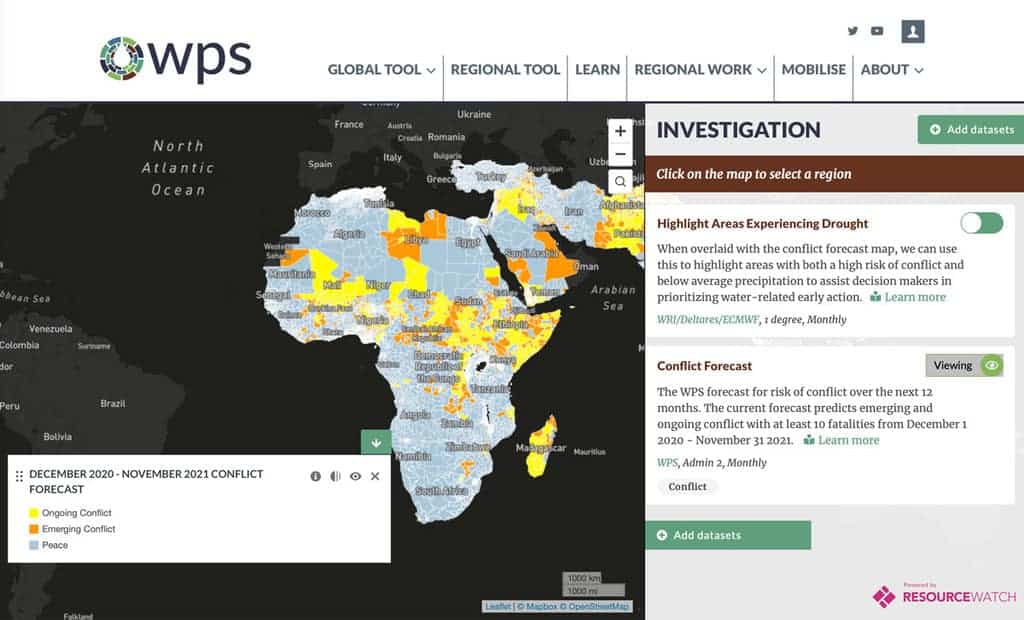Open the Twitter social link icon
The height and width of the screenshot is (620, 1024).
click(x=852, y=31)
